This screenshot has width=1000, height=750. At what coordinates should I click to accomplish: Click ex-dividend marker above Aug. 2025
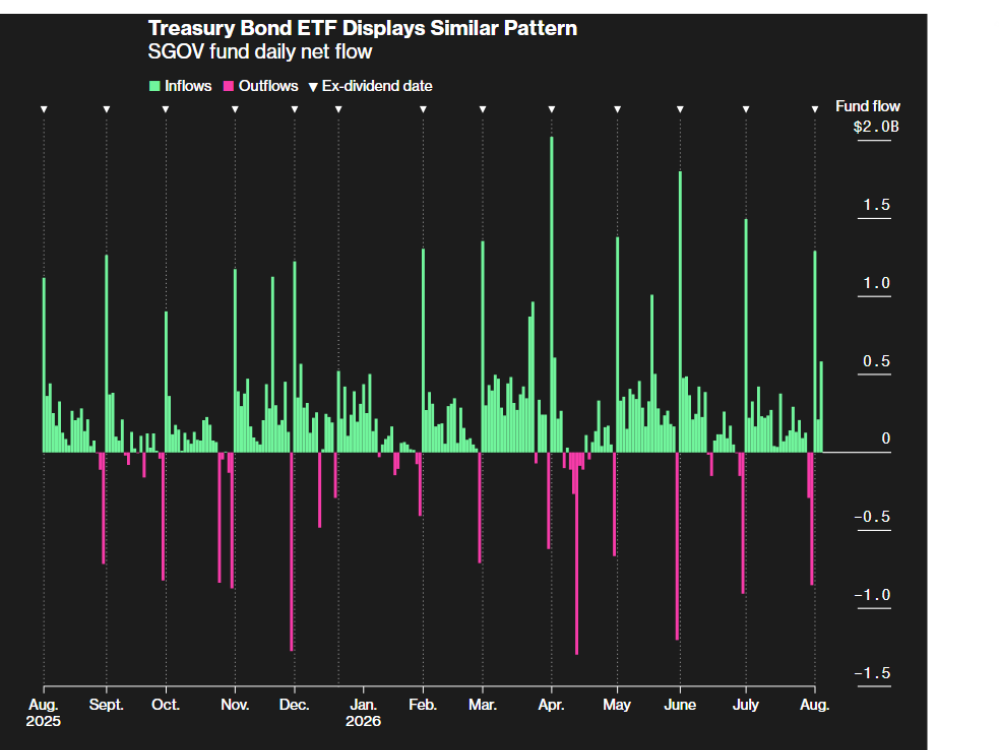coord(44,110)
